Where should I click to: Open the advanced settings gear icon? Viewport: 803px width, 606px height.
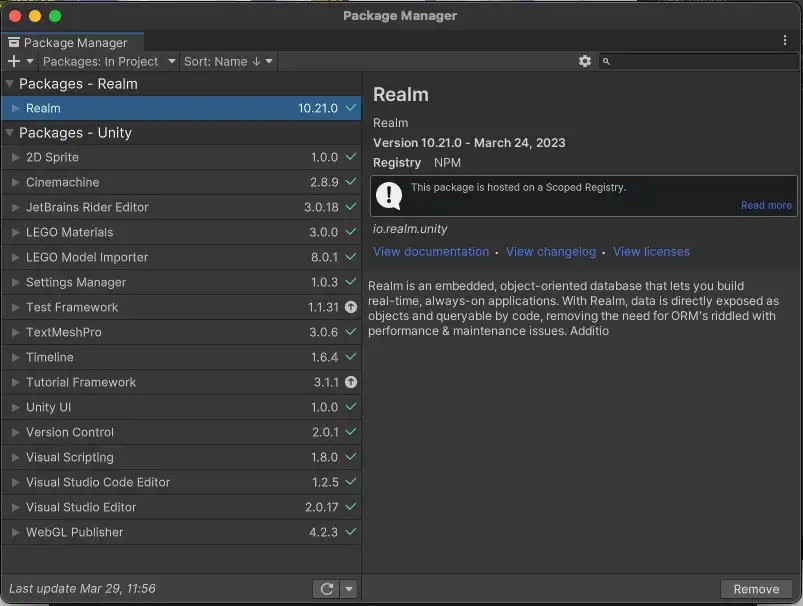pos(585,61)
